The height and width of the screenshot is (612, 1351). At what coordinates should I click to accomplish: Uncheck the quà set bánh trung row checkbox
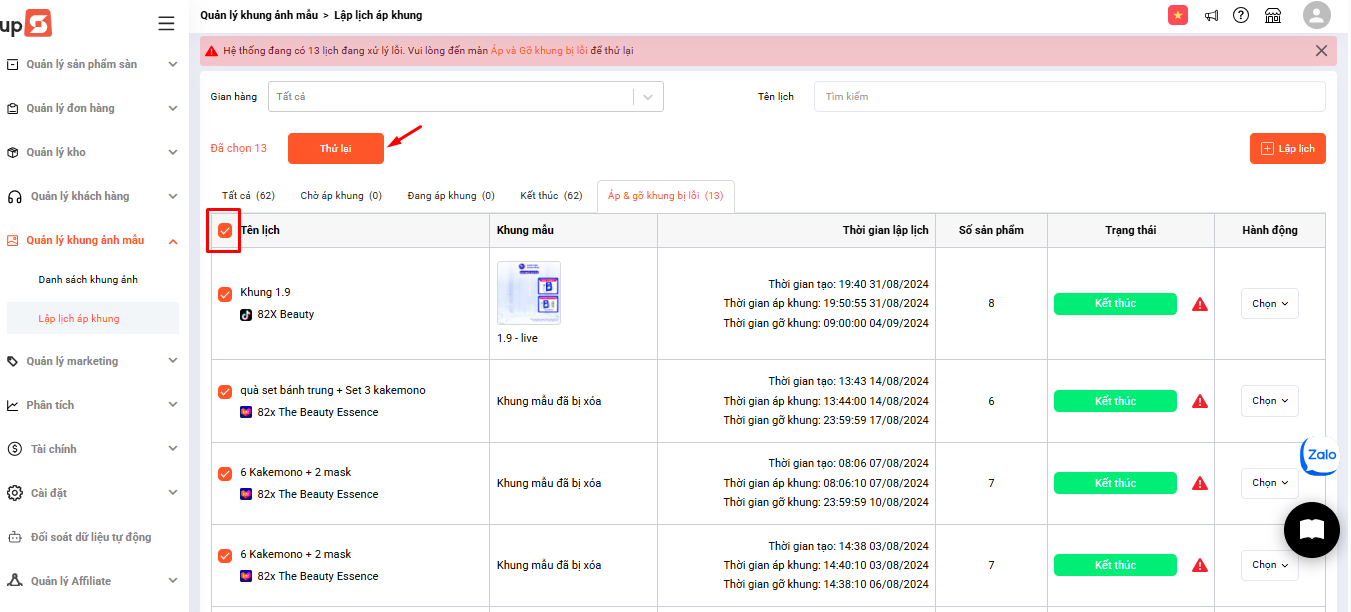225,391
